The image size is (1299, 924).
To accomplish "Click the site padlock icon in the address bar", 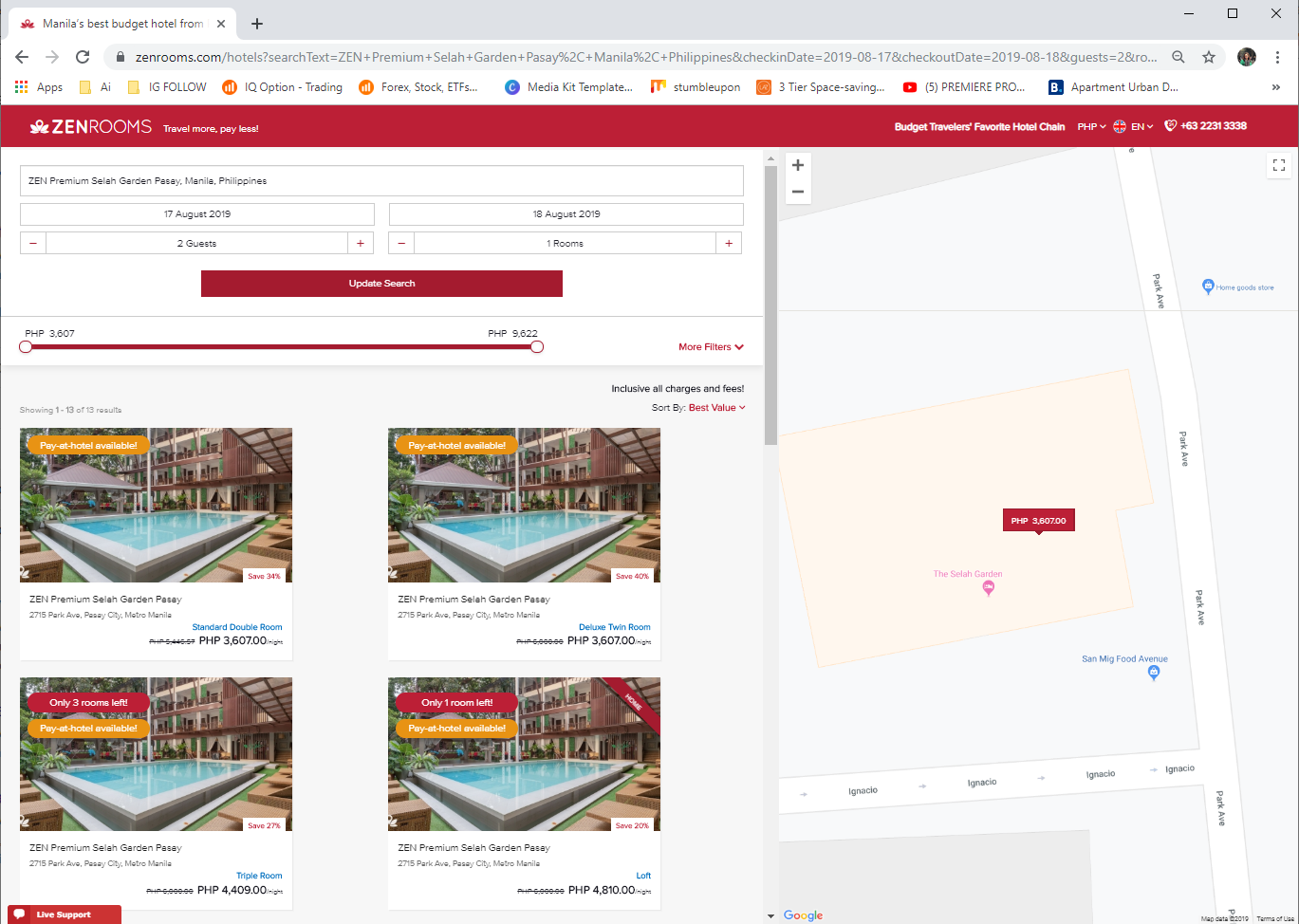I will 120,57.
